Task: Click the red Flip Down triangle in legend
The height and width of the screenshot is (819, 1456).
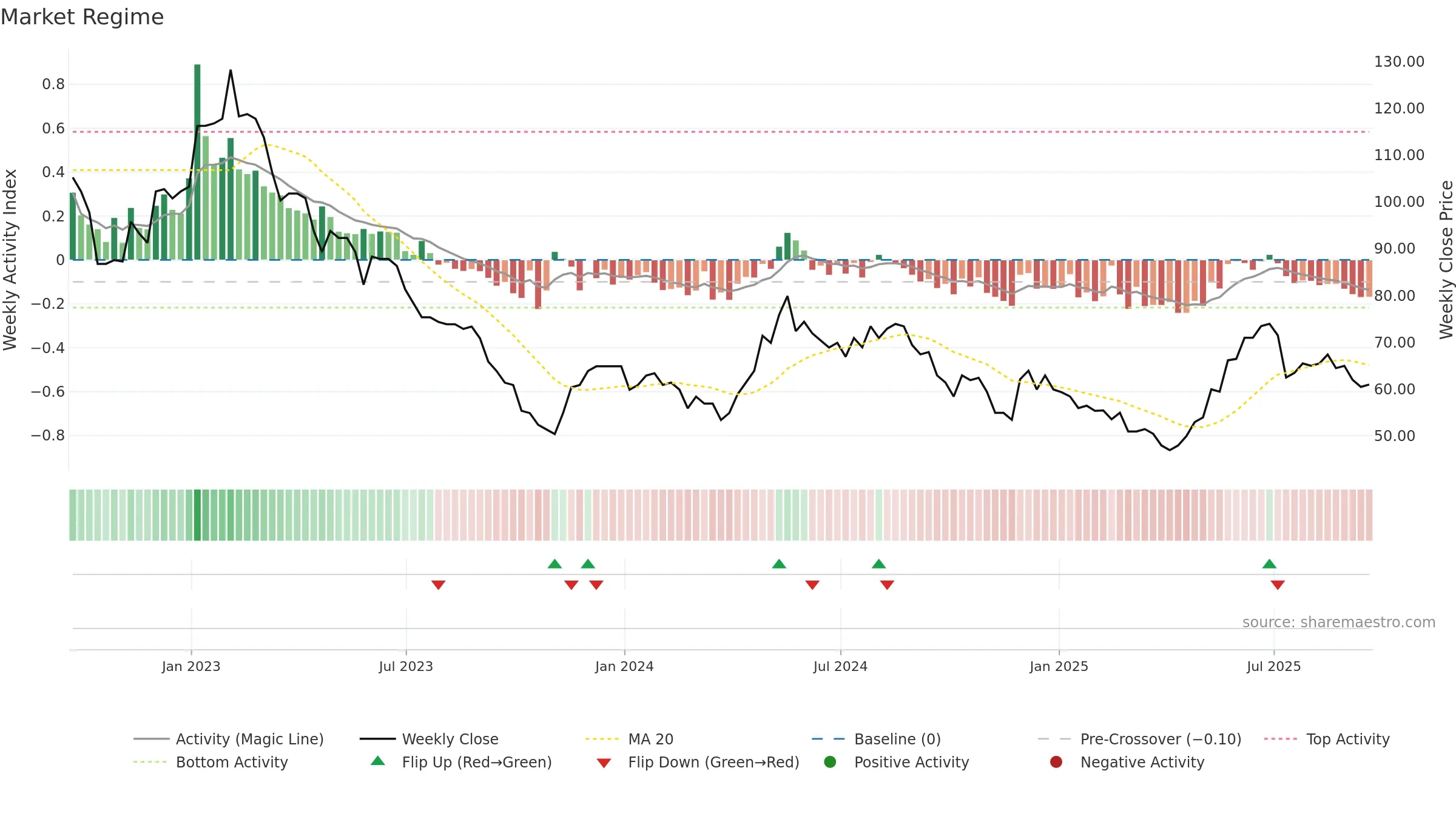Action: click(x=604, y=763)
